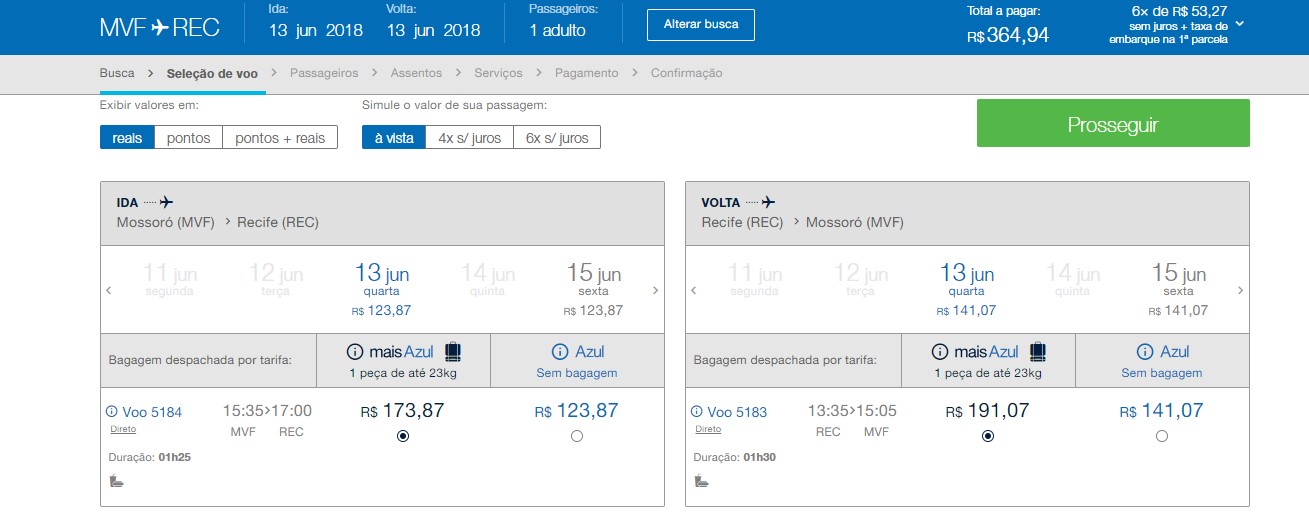Image resolution: width=1309 pixels, height=532 pixels.
Task: Select R$ 123,87 Azul fare radio button
Action: pyautogui.click(x=576, y=436)
